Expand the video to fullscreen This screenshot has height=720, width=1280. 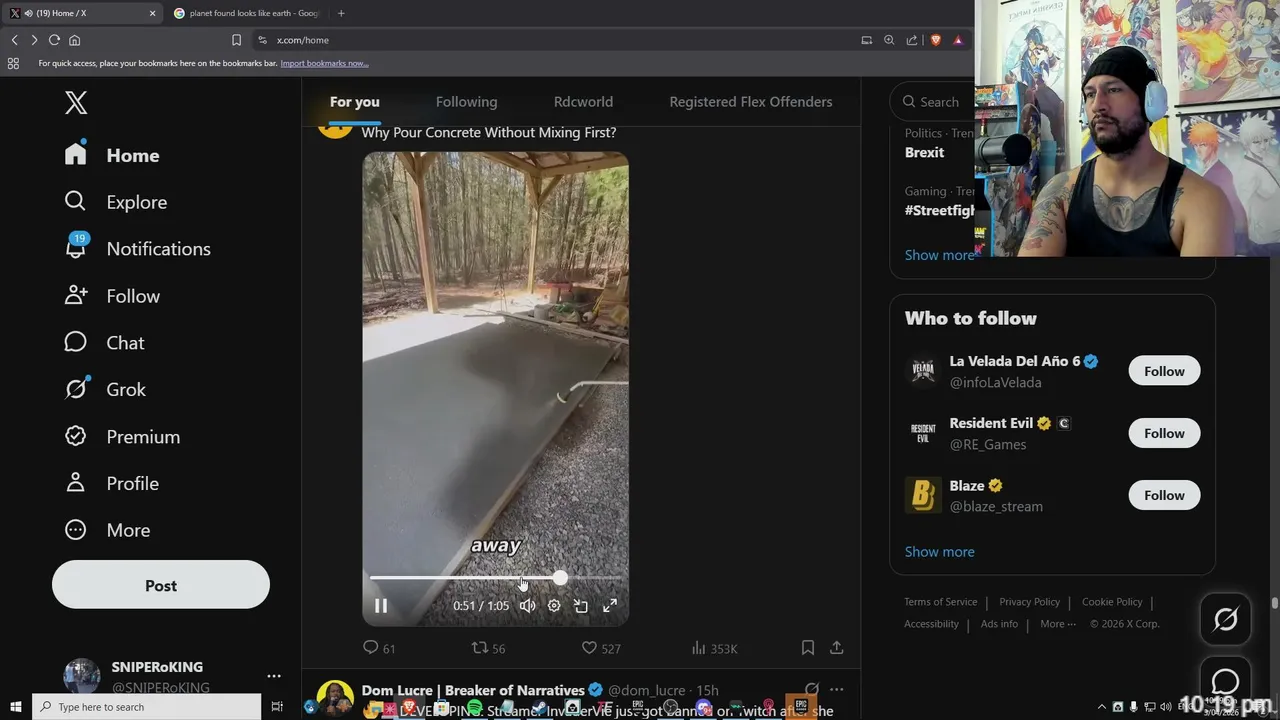click(x=610, y=606)
